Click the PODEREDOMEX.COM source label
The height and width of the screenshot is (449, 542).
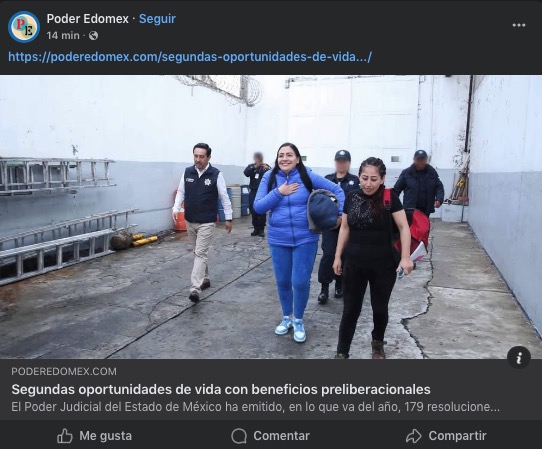pyautogui.click(x=64, y=372)
